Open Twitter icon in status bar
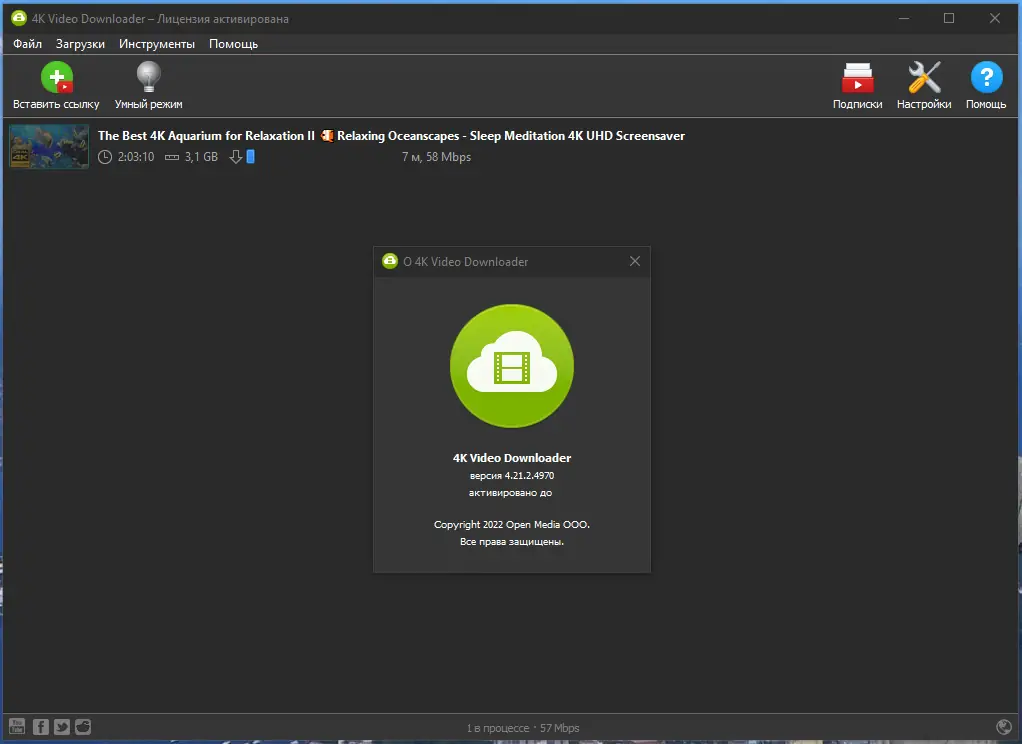This screenshot has height=744, width=1022. 62,726
